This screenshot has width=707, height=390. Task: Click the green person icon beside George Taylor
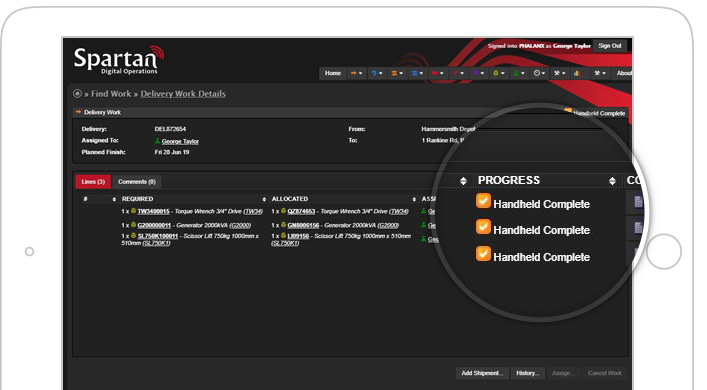pyautogui.click(x=157, y=141)
